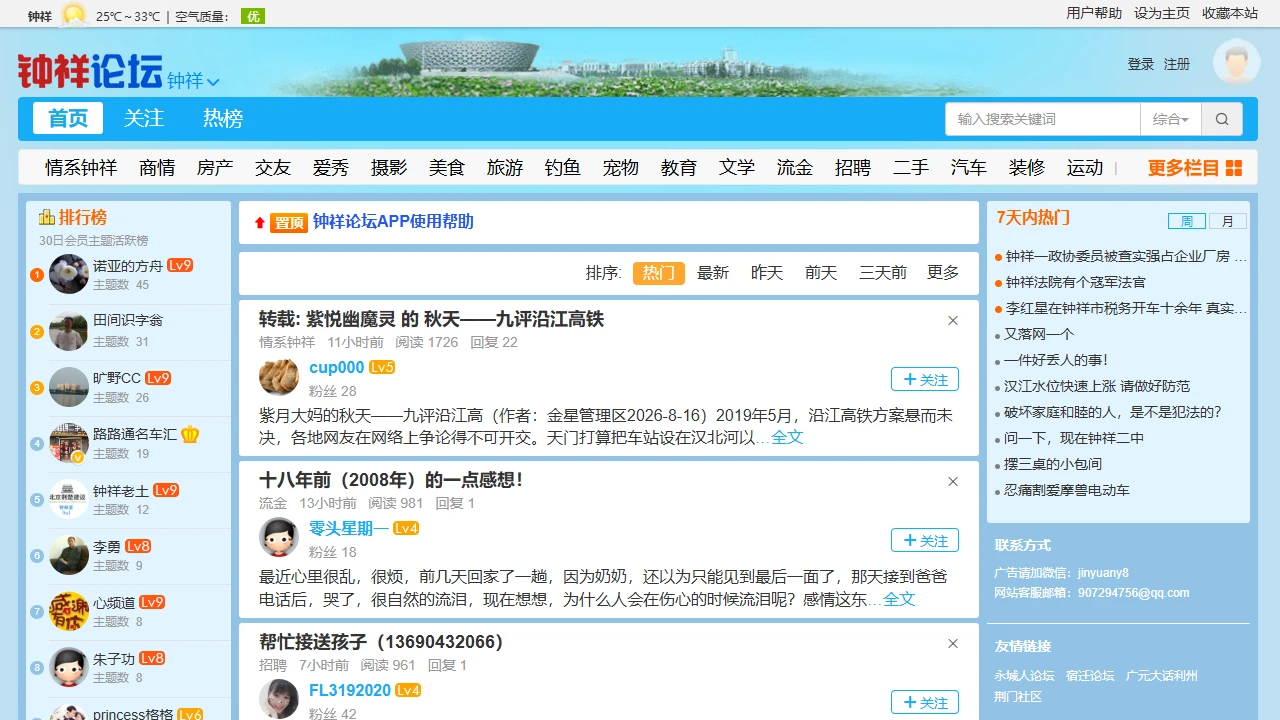The image size is (1280, 720).
Task: Click the 登录 link
Action: click(1141, 64)
